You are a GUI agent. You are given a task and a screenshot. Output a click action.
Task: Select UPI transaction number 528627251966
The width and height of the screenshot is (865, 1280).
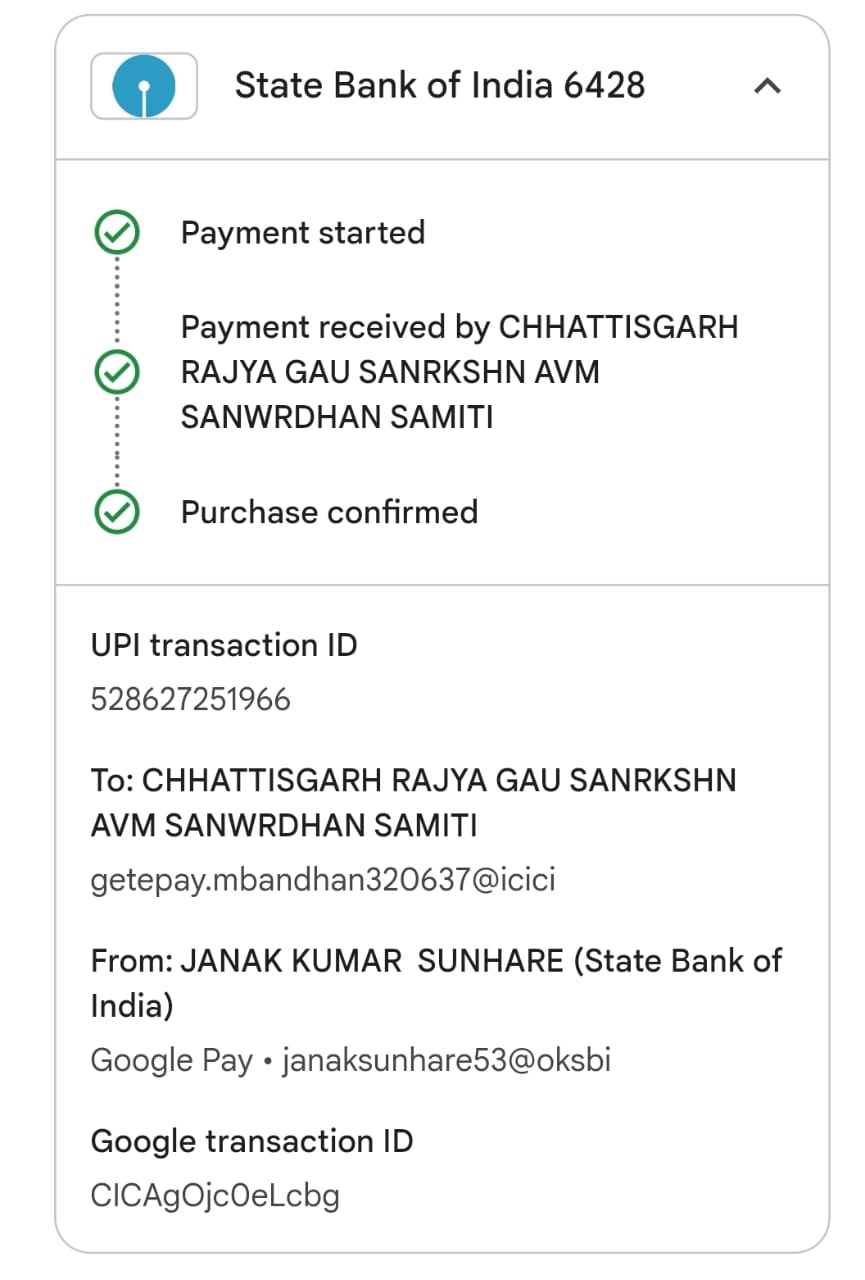point(190,699)
